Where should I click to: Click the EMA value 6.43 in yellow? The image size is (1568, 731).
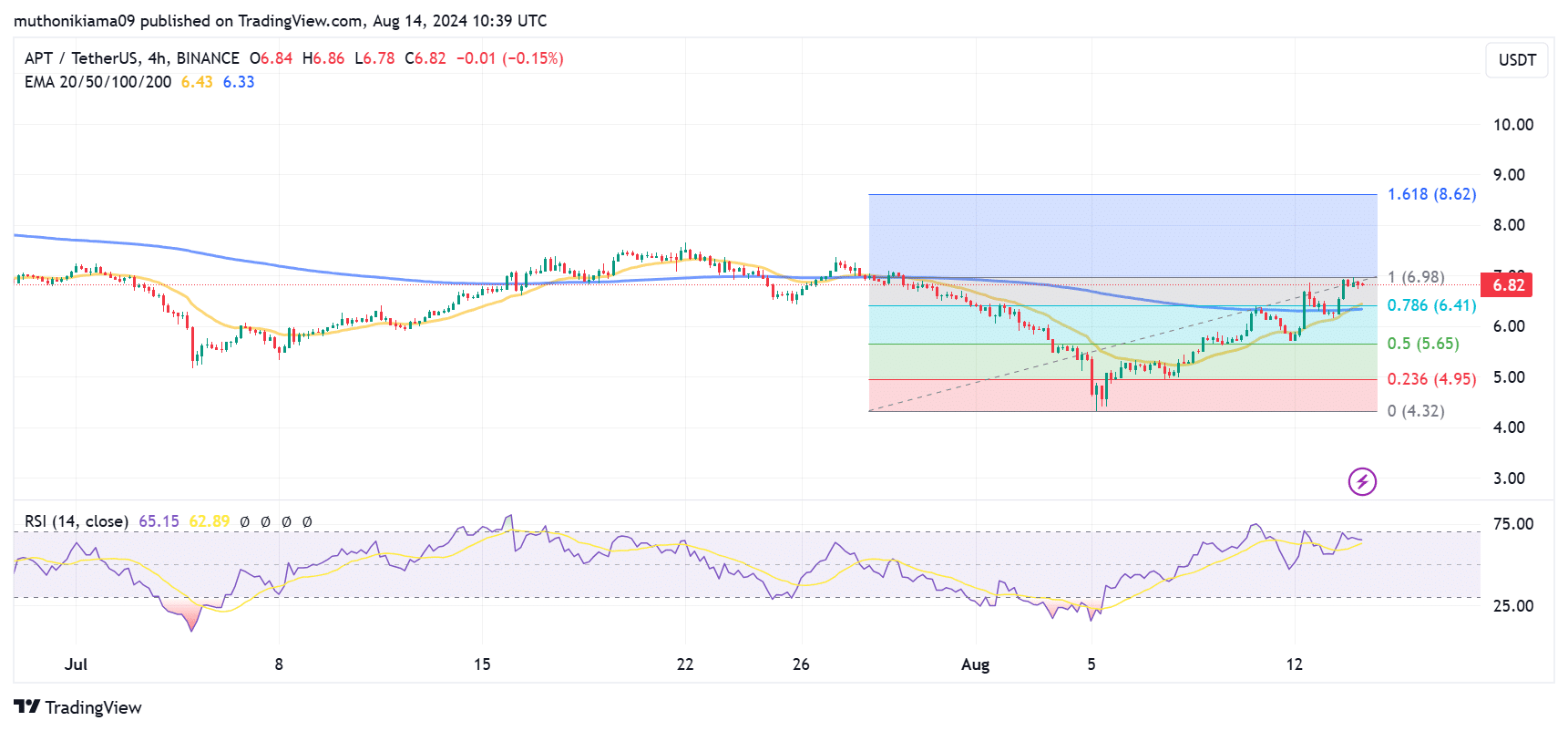pyautogui.click(x=197, y=82)
